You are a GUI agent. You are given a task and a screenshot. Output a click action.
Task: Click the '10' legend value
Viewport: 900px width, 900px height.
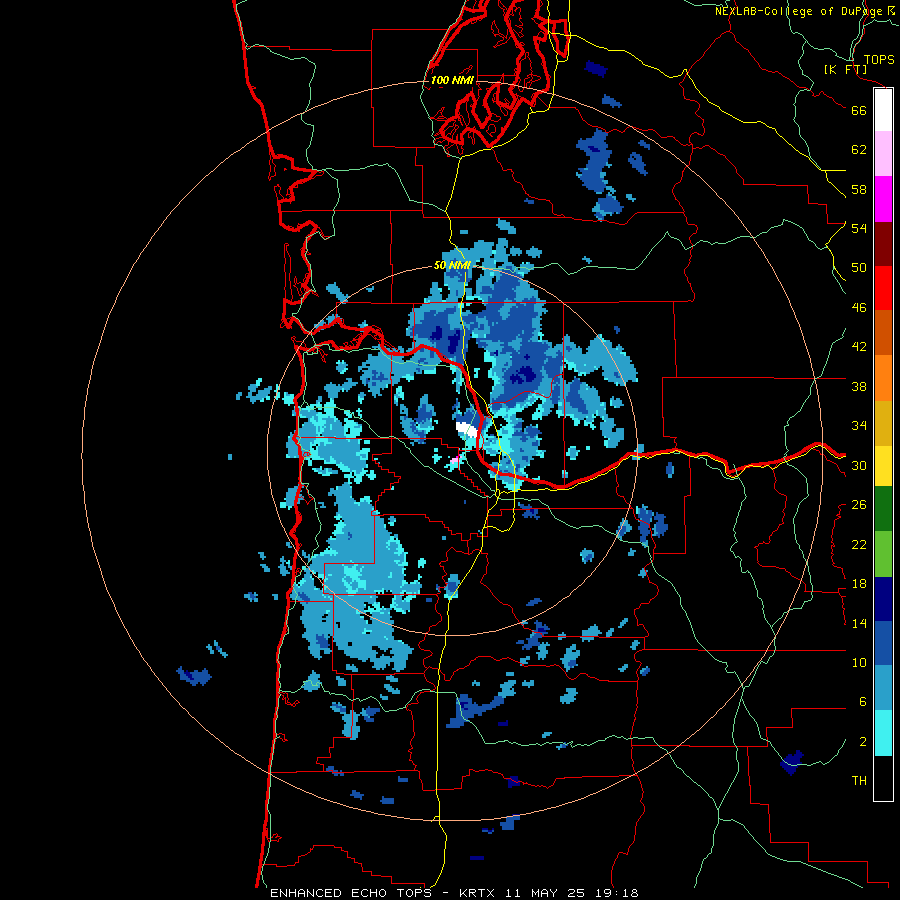point(859,662)
